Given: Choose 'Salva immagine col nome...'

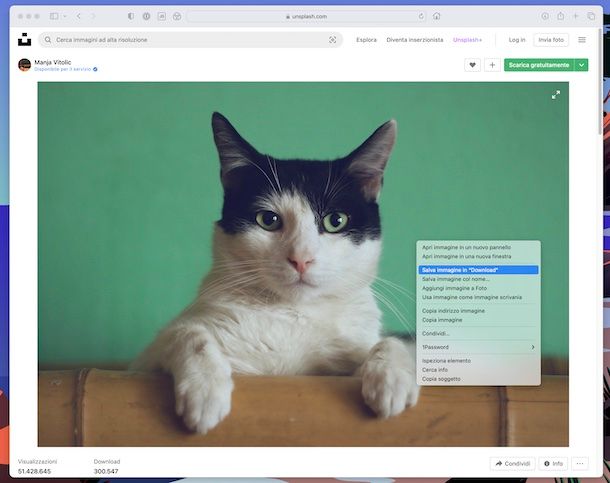Looking at the screenshot, I should pyautogui.click(x=479, y=279).
